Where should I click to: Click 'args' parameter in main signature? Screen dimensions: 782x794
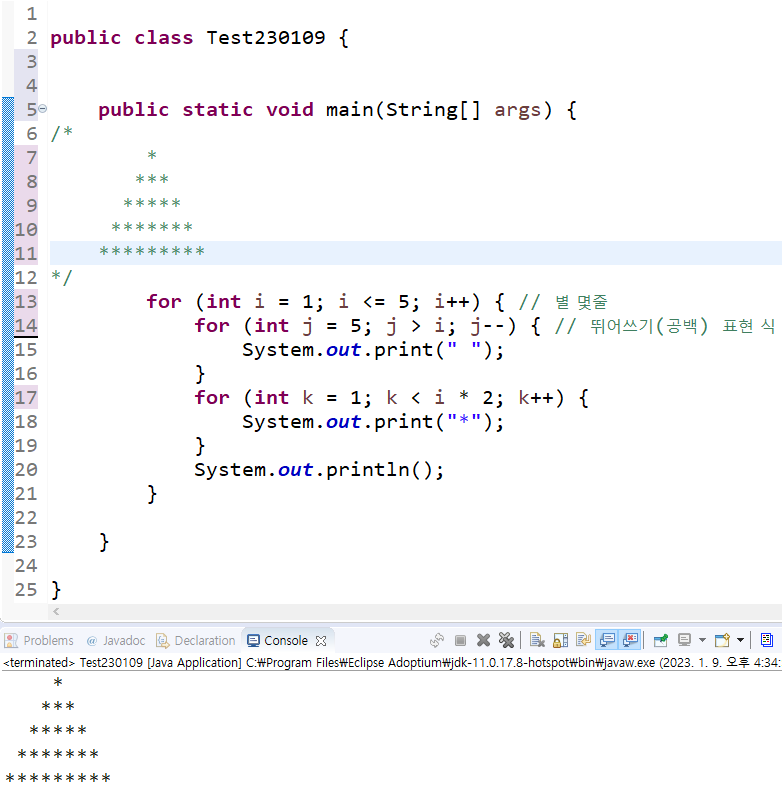click(518, 110)
